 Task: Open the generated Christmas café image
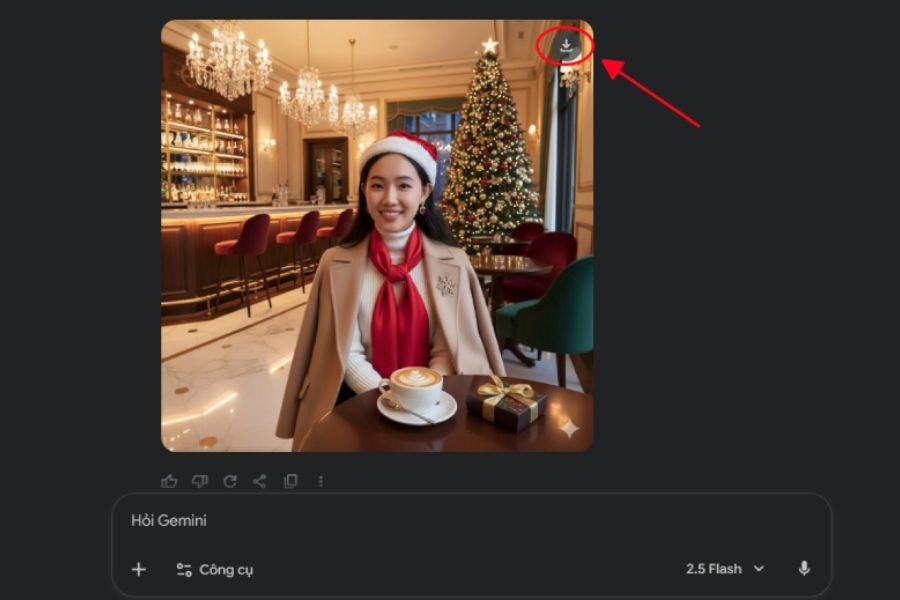377,236
